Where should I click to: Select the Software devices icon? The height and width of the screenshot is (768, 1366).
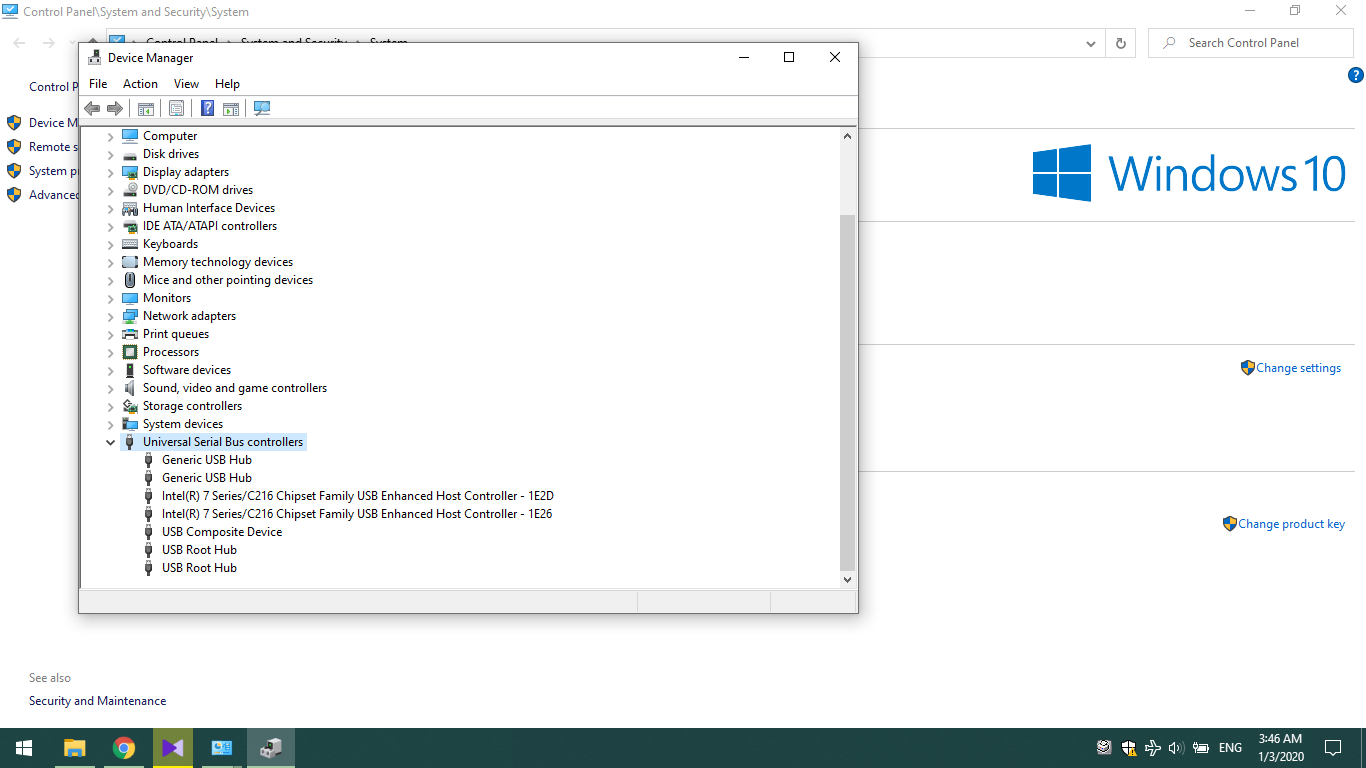pos(130,370)
